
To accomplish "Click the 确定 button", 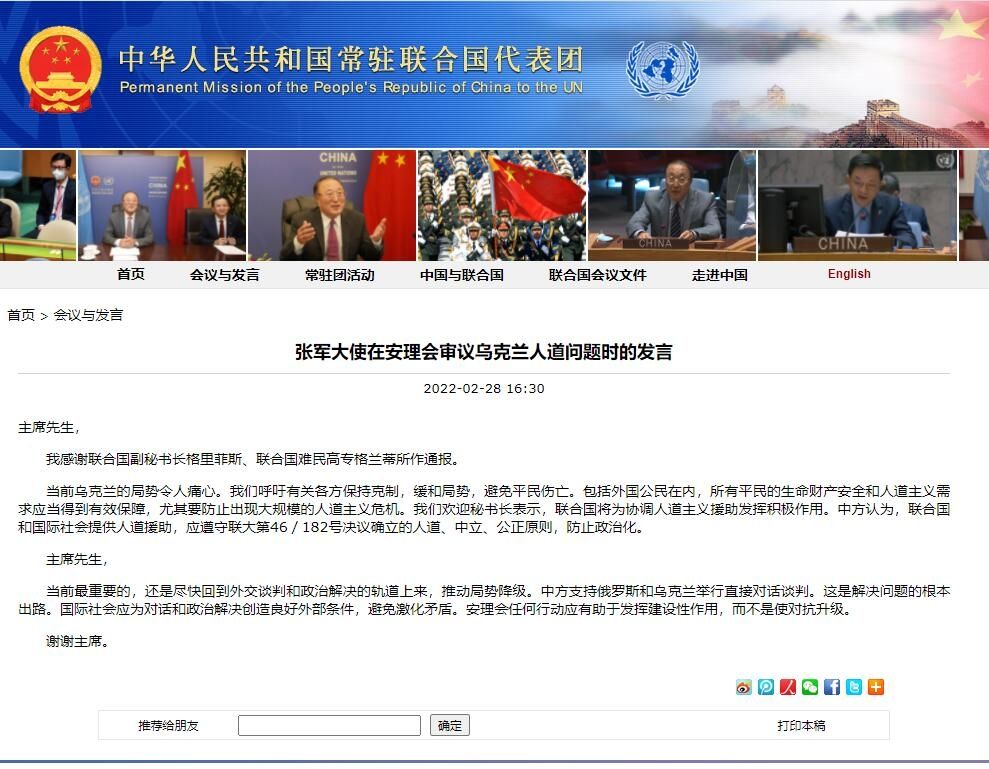I will click(450, 725).
